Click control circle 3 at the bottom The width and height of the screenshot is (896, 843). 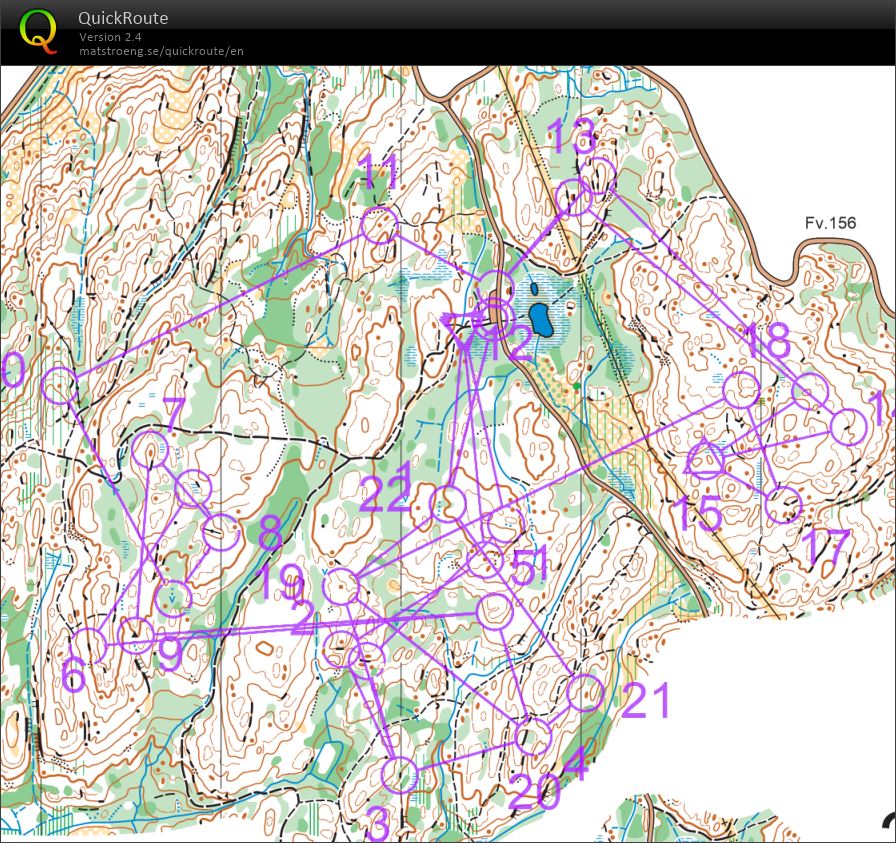[400, 774]
